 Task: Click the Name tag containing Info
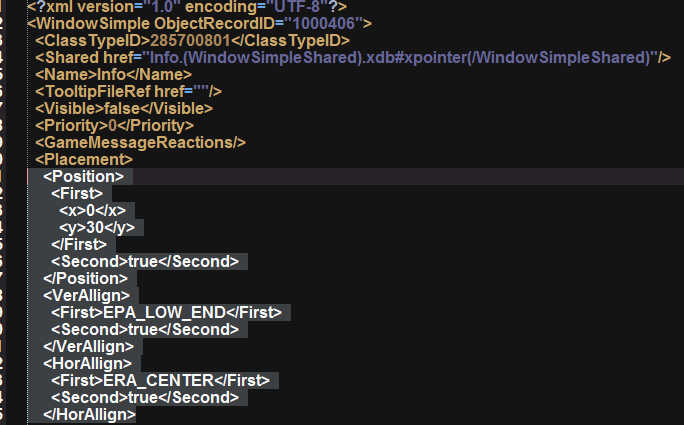[x=113, y=74]
